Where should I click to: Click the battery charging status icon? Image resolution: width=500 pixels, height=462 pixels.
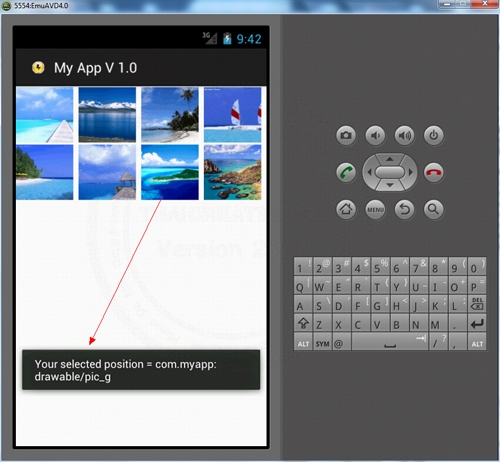227,38
